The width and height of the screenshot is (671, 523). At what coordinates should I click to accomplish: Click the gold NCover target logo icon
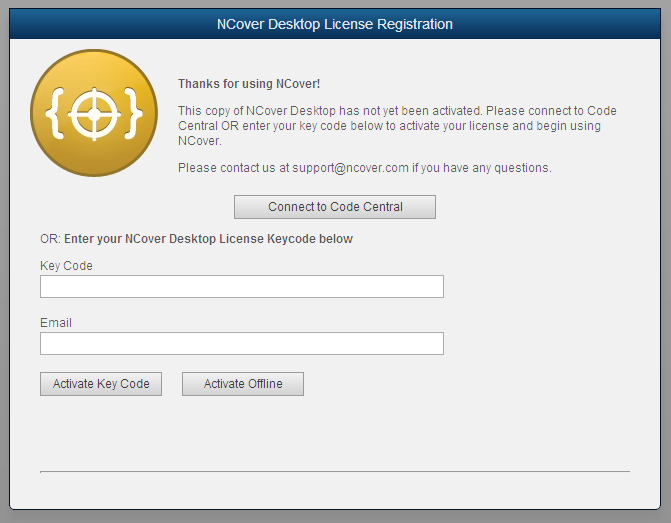click(x=94, y=113)
